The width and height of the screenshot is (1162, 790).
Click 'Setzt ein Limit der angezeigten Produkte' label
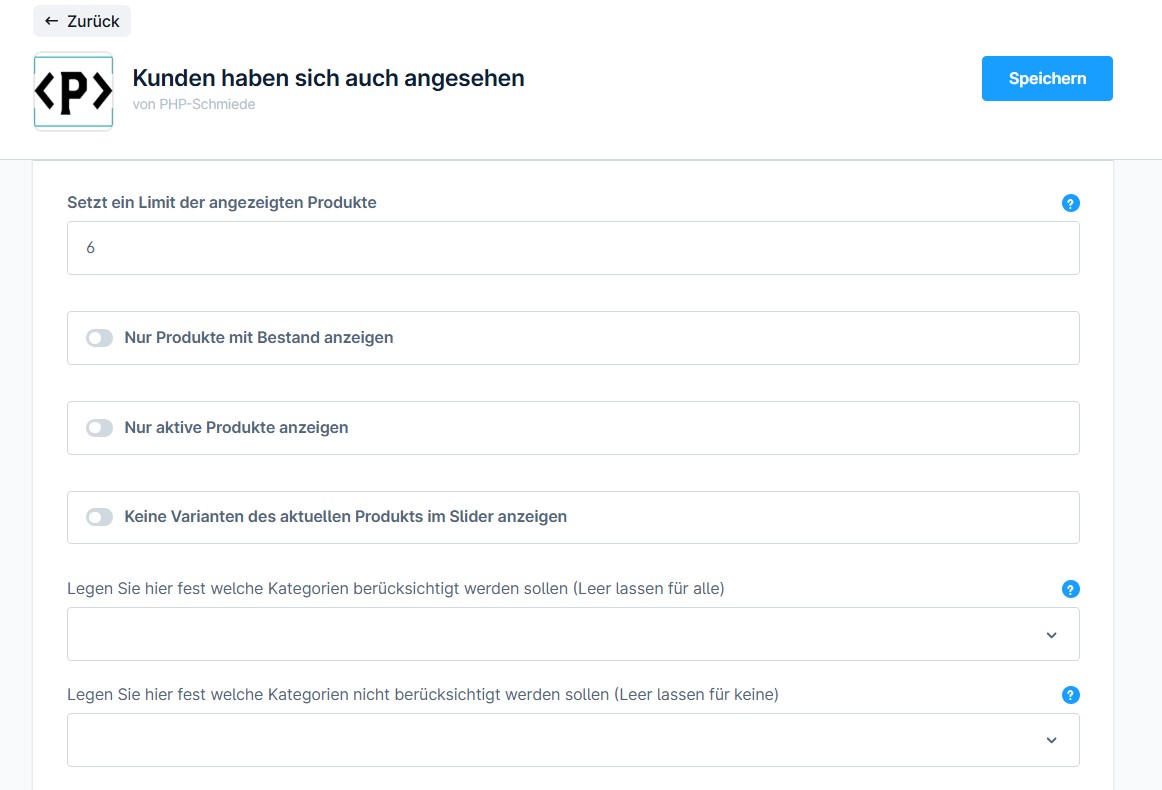pyautogui.click(x=221, y=202)
